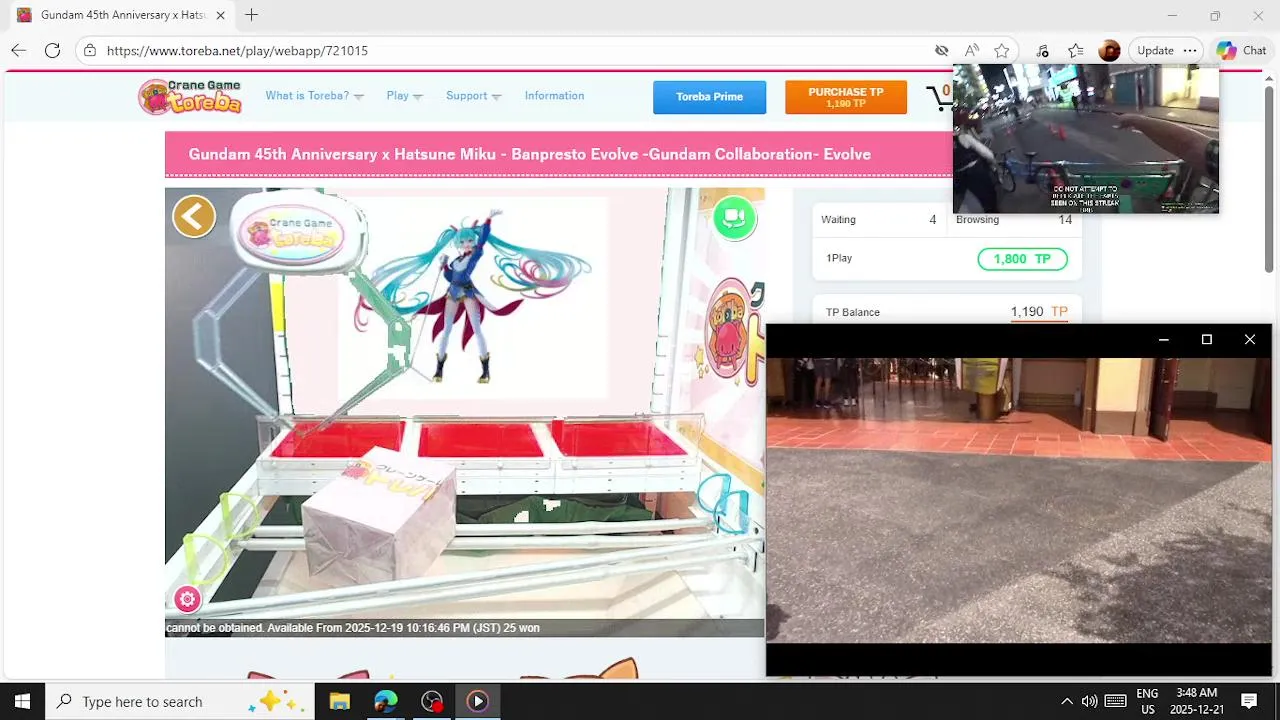The width and height of the screenshot is (1280, 720).
Task: Close the overlay video window
Action: tap(1249, 340)
